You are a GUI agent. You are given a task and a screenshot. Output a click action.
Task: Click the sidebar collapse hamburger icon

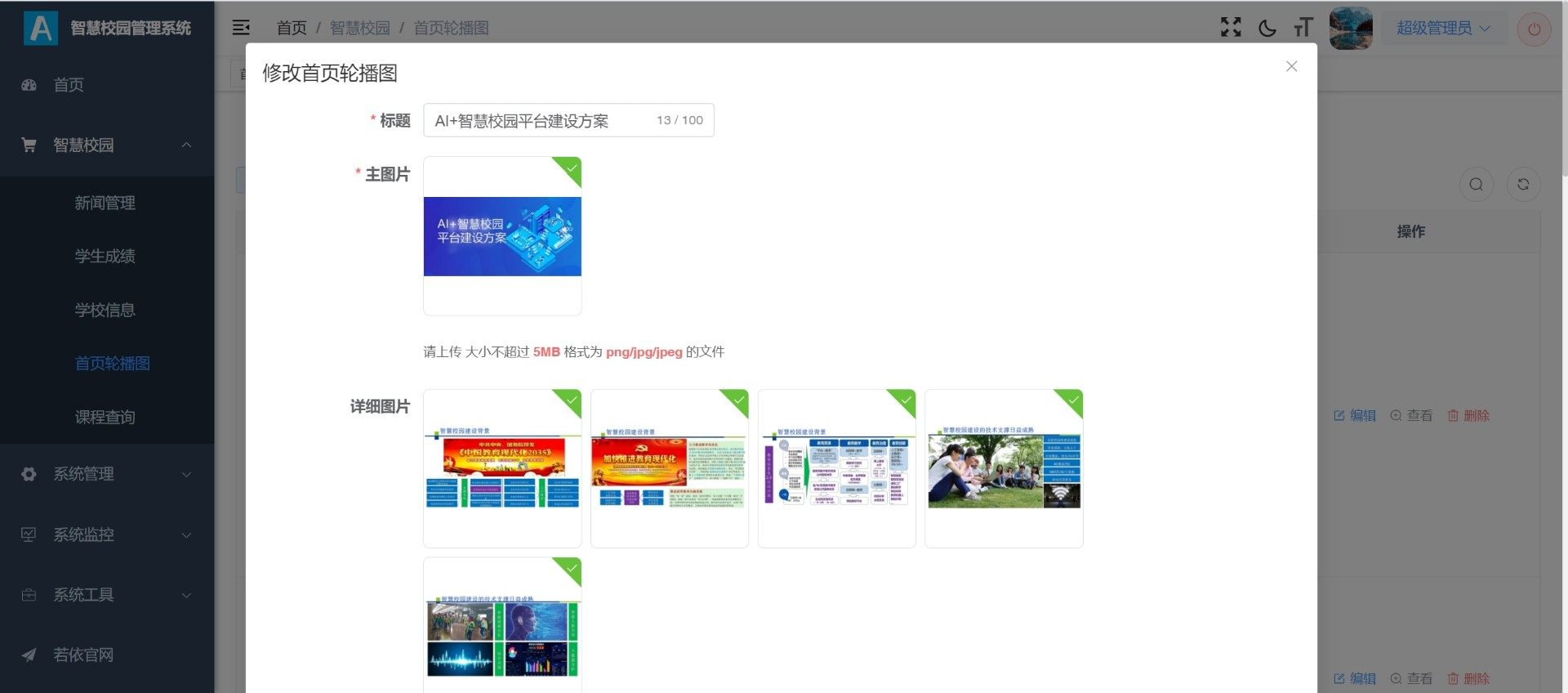click(241, 28)
